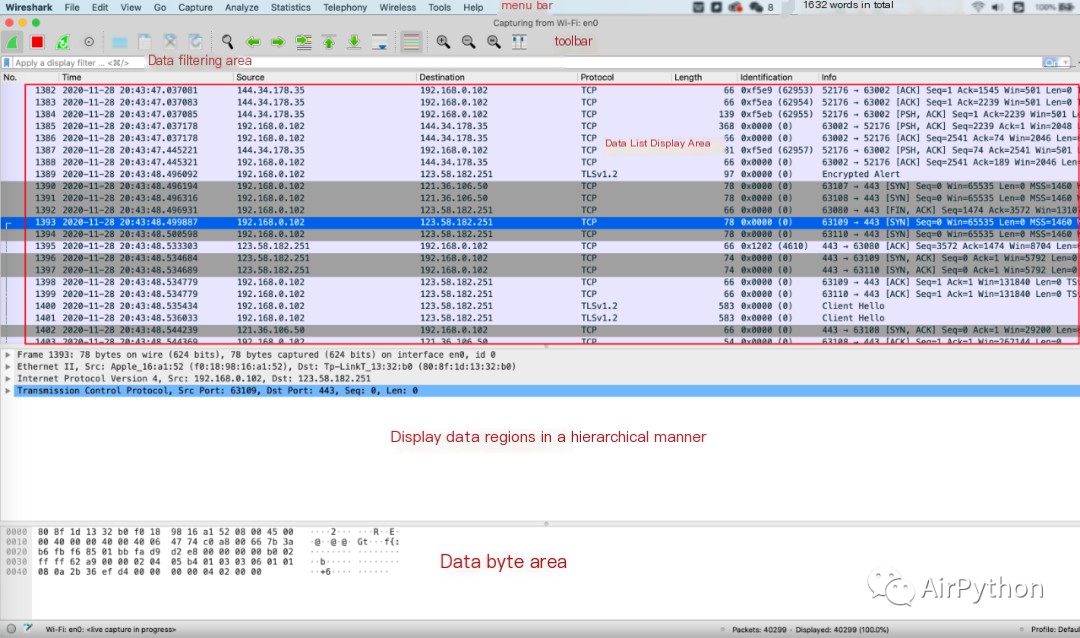Open the Analyze menu
The height and width of the screenshot is (638, 1080).
[x=242, y=7]
